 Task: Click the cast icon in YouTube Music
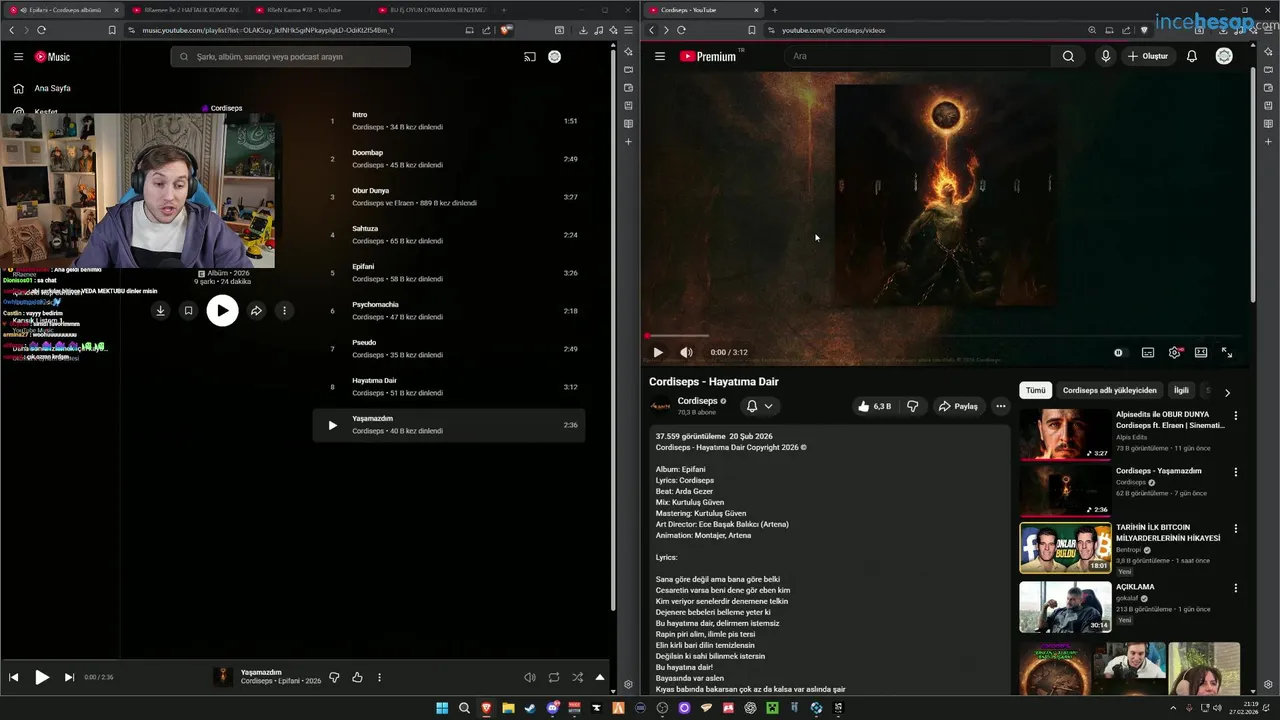[x=530, y=57]
